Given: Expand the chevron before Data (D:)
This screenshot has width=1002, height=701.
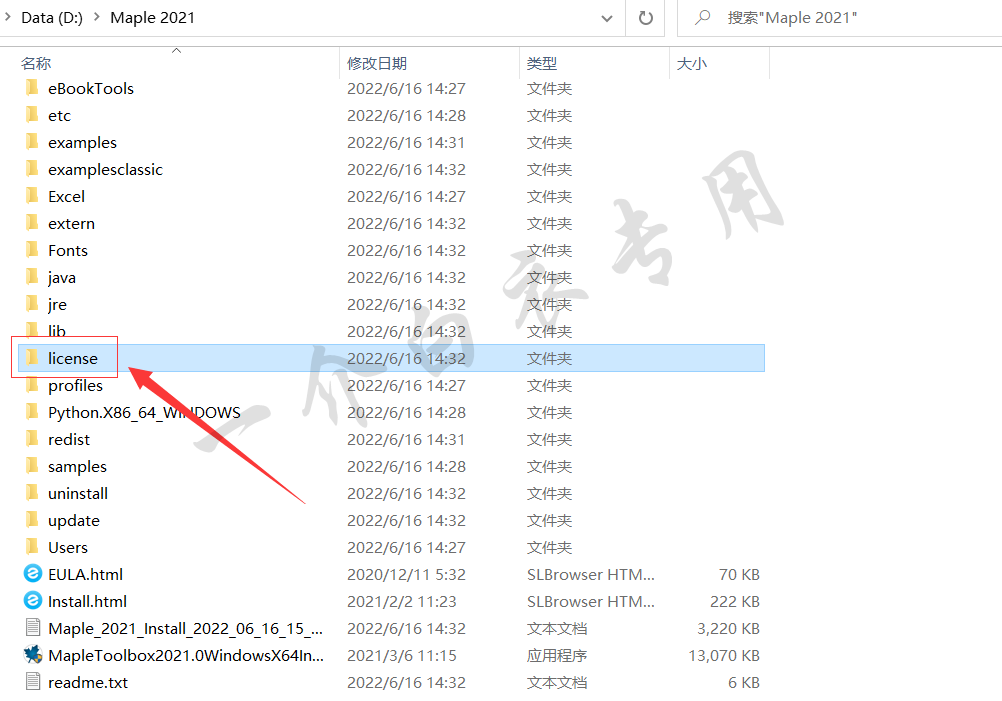Looking at the screenshot, I should (8, 17).
